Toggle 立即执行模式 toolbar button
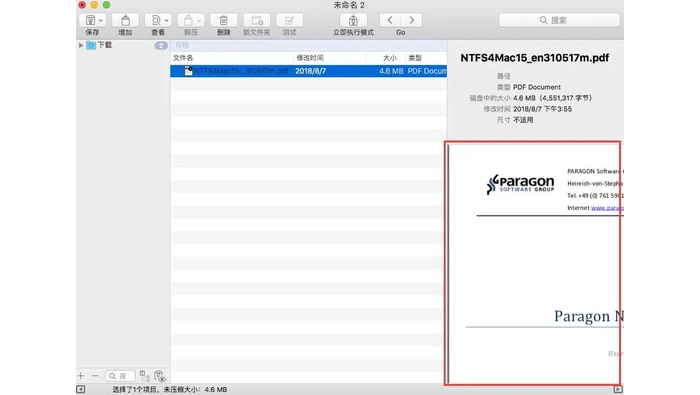The width and height of the screenshot is (700, 395). click(x=353, y=21)
